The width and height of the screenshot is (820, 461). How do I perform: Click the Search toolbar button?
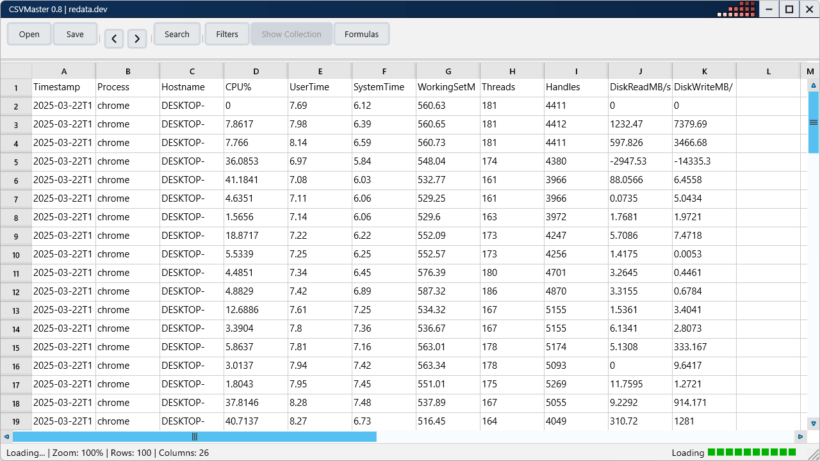[177, 34]
